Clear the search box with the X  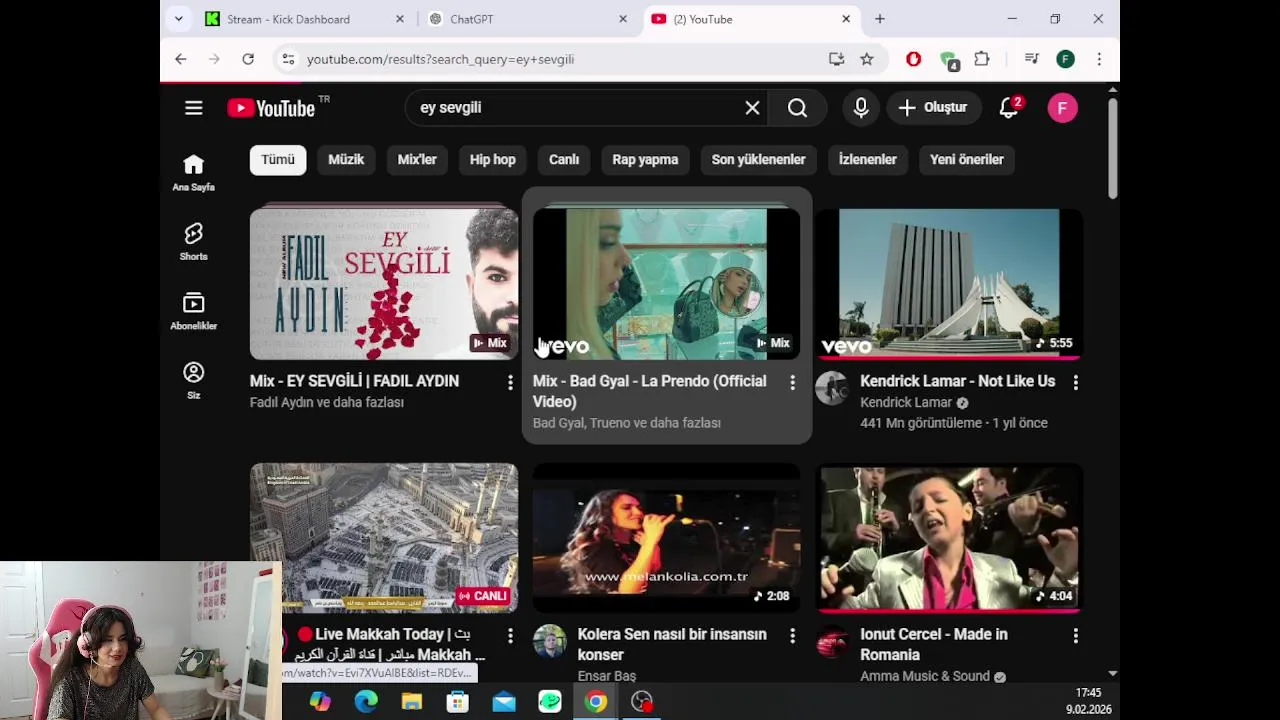click(x=752, y=108)
